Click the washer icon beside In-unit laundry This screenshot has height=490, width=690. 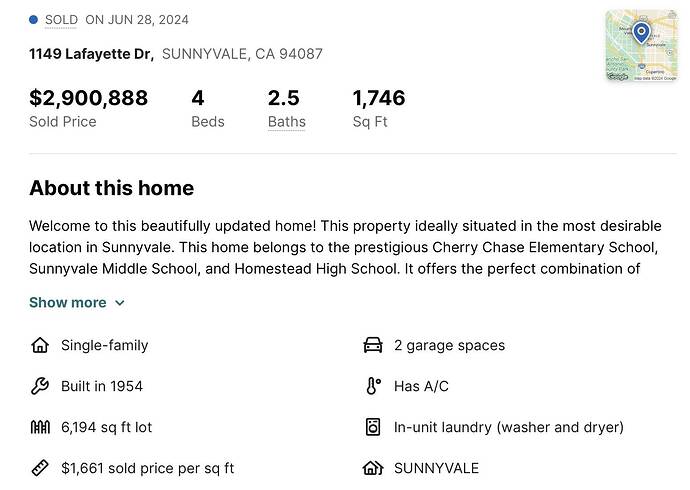coord(373,427)
